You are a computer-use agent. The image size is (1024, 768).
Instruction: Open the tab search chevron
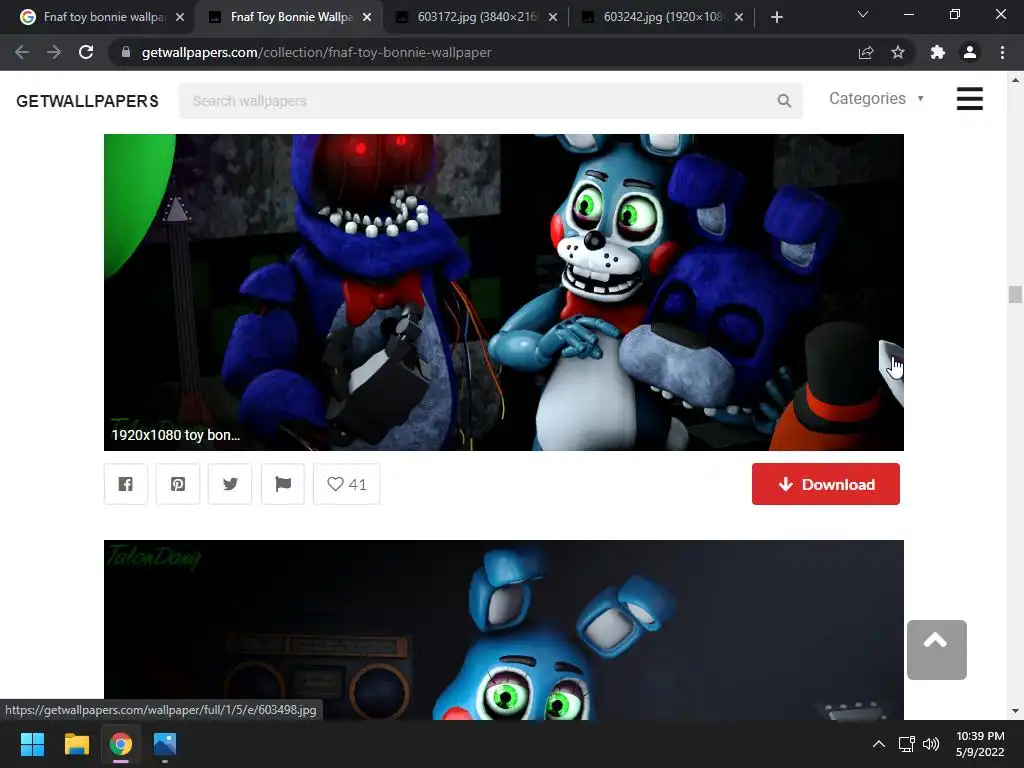863,14
